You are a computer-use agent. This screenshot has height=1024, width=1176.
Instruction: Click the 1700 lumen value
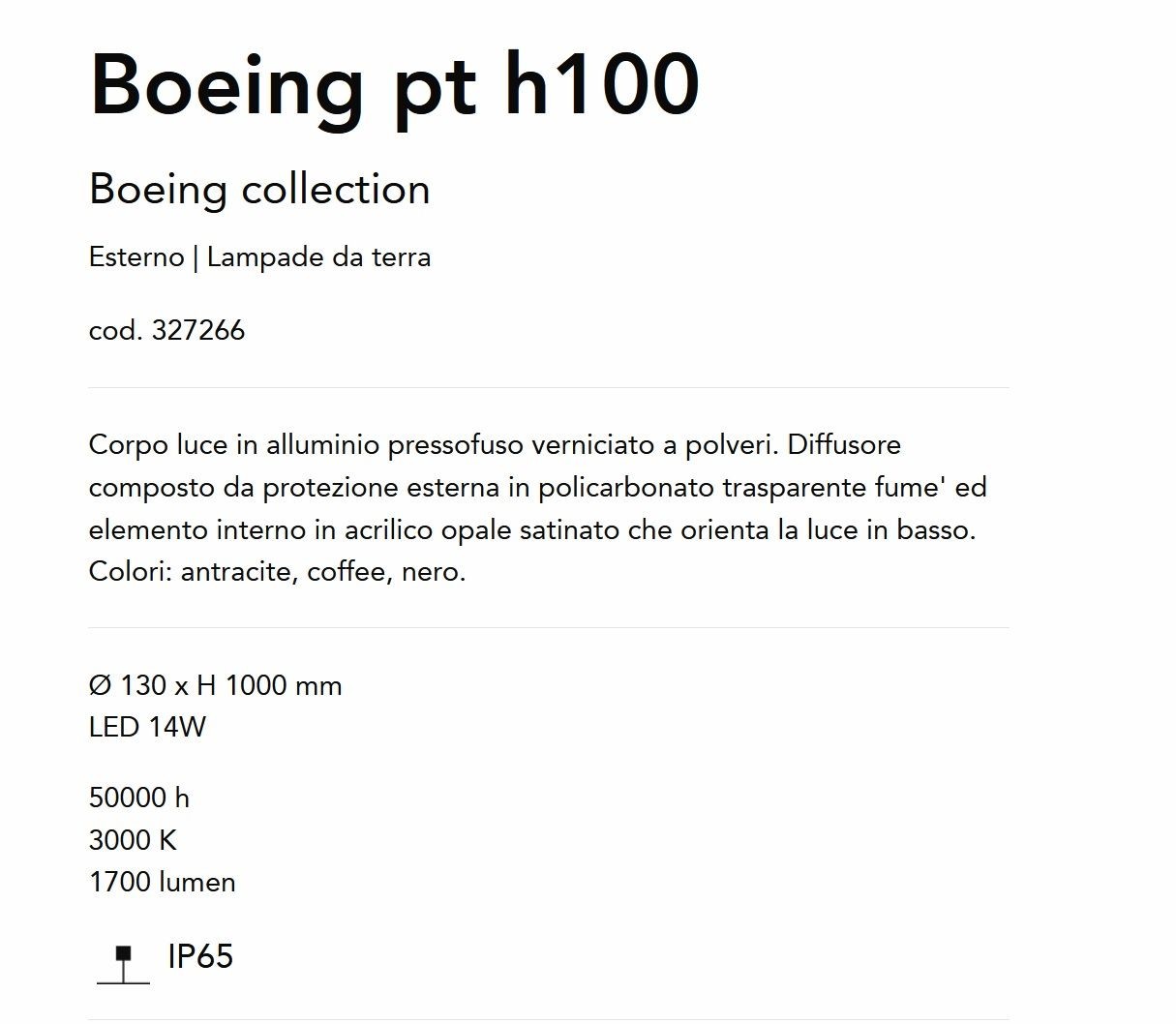(163, 883)
